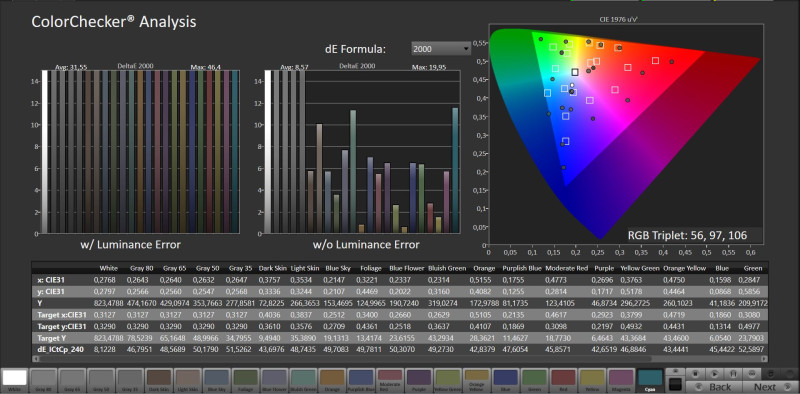Click the Max: 19,95 label
The width and height of the screenshot is (800, 394).
(x=428, y=67)
